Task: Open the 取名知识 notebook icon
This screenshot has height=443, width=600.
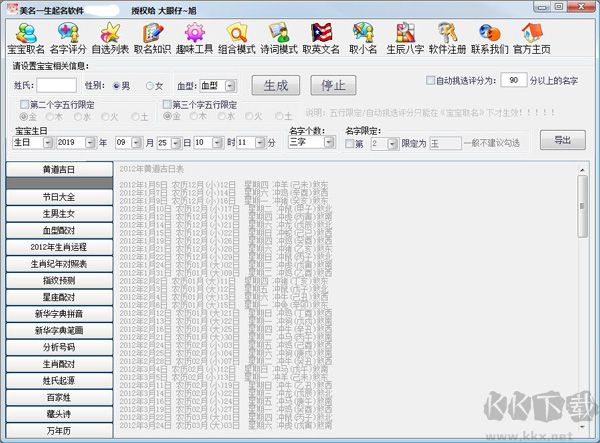Action: [152, 38]
